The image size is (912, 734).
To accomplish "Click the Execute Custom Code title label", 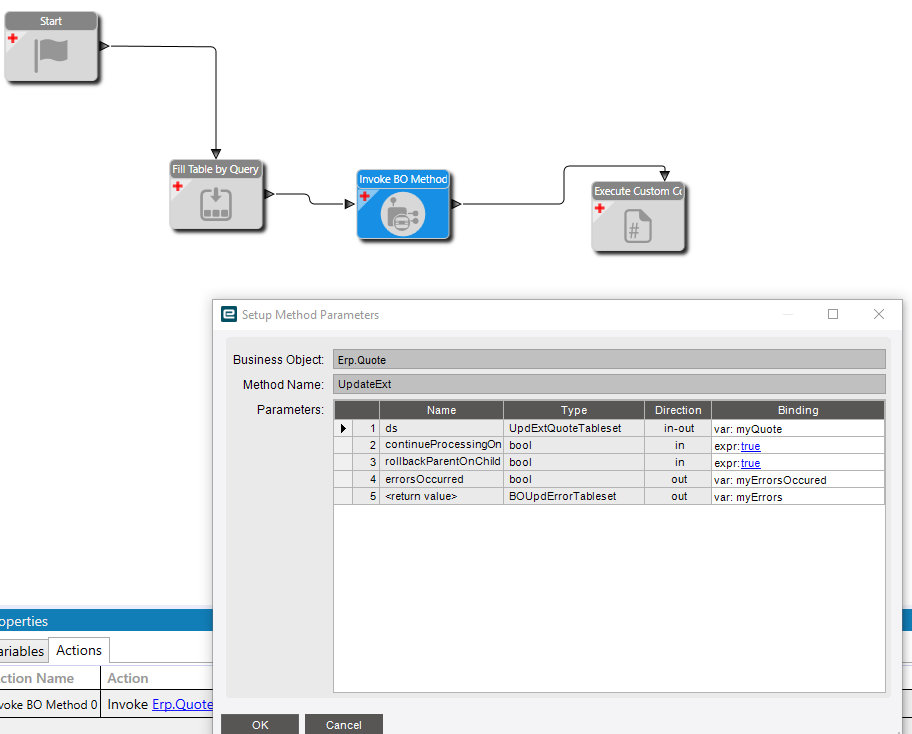I will coord(638,191).
